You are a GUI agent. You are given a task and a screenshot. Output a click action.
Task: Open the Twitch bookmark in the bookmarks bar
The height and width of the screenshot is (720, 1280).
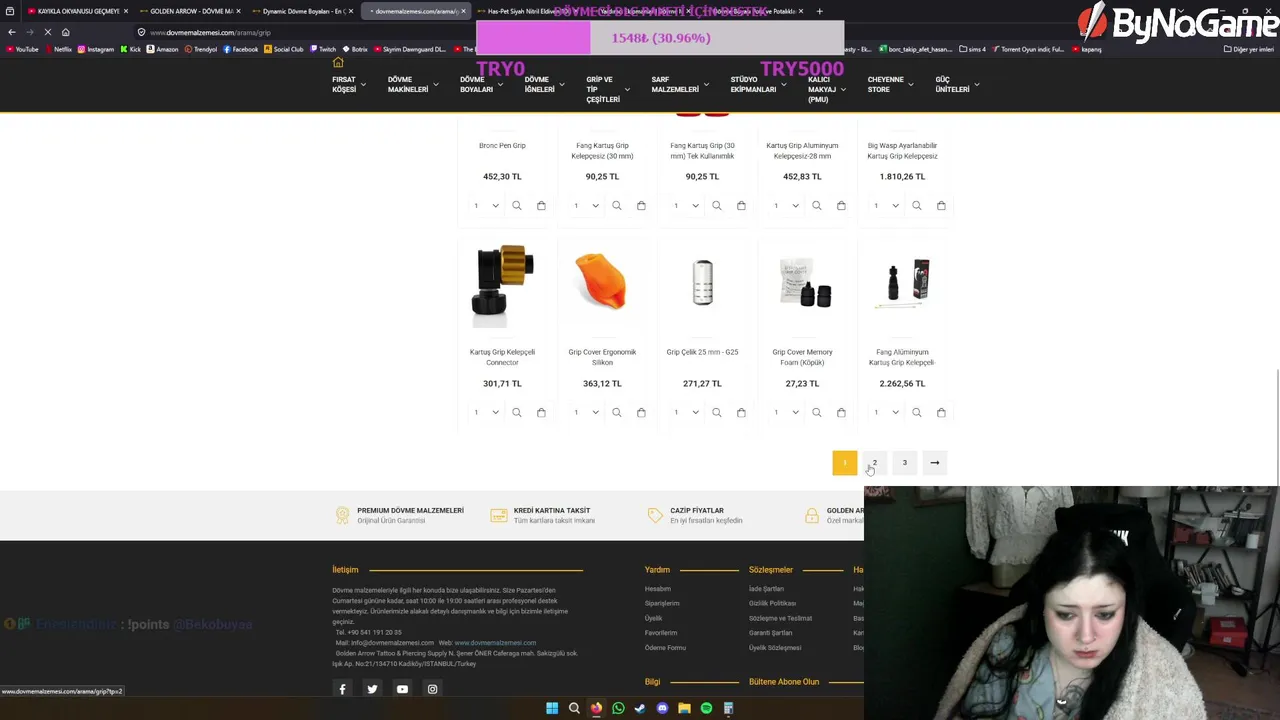point(322,49)
